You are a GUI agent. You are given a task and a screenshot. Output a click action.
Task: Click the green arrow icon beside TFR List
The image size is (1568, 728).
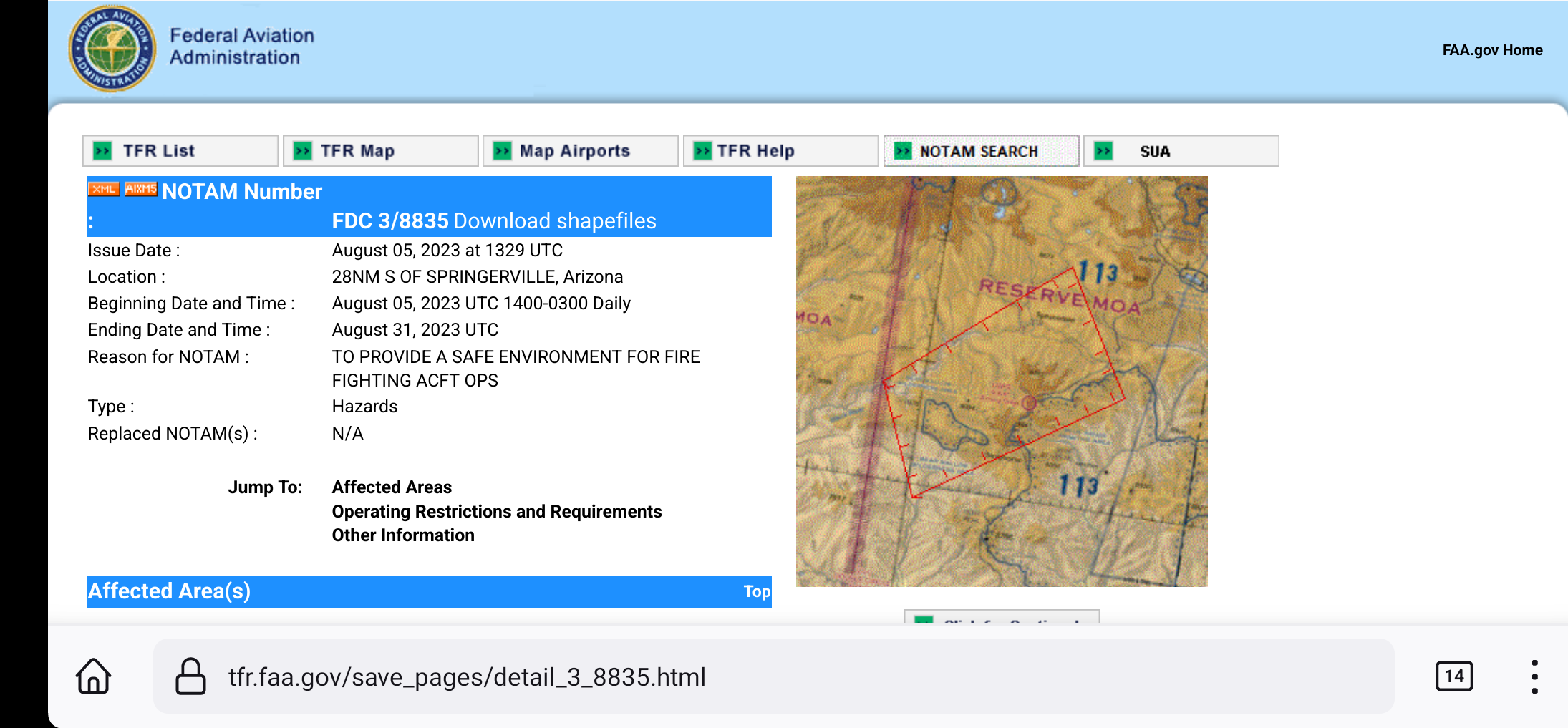[x=103, y=151]
